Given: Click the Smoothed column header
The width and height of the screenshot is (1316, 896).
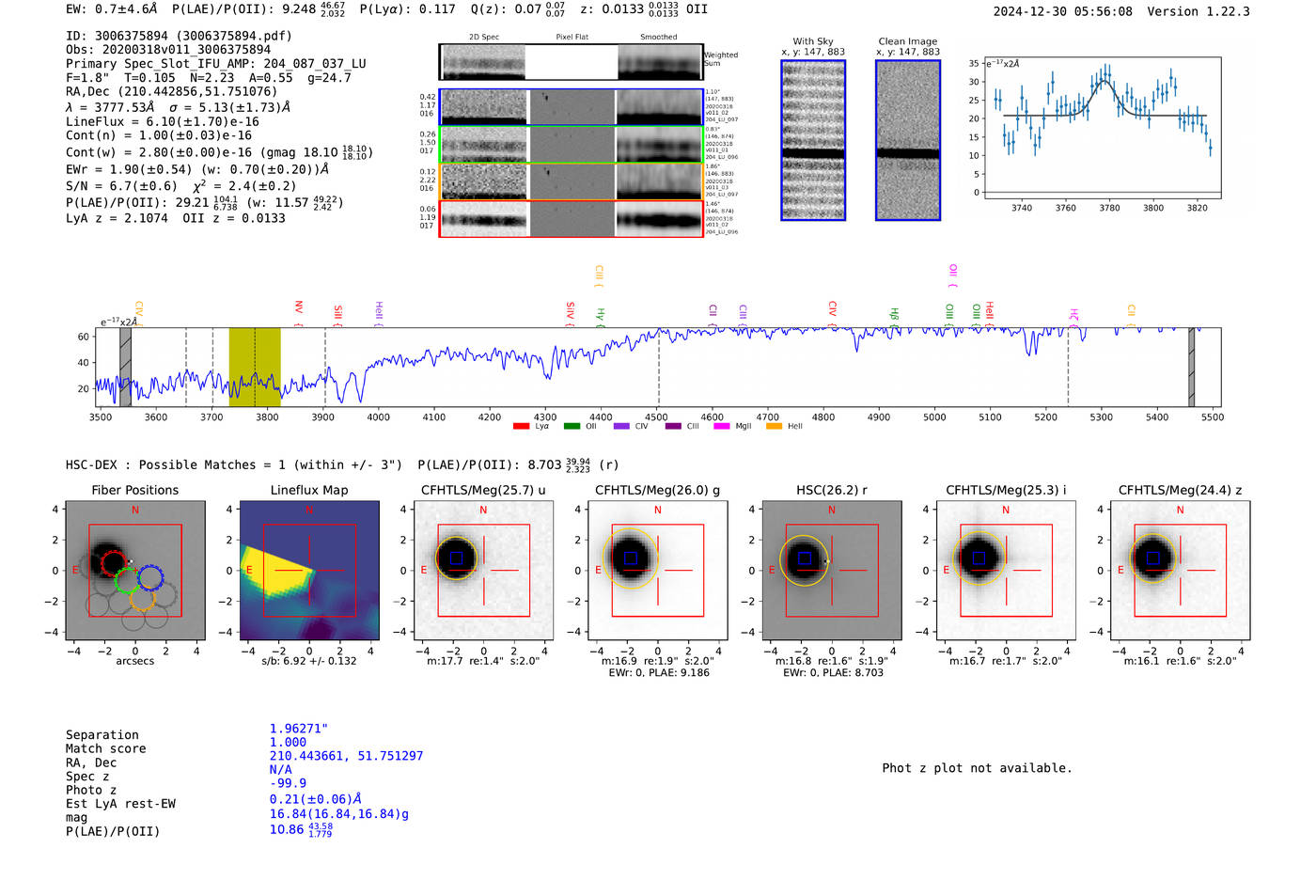Looking at the screenshot, I should coord(658,37).
